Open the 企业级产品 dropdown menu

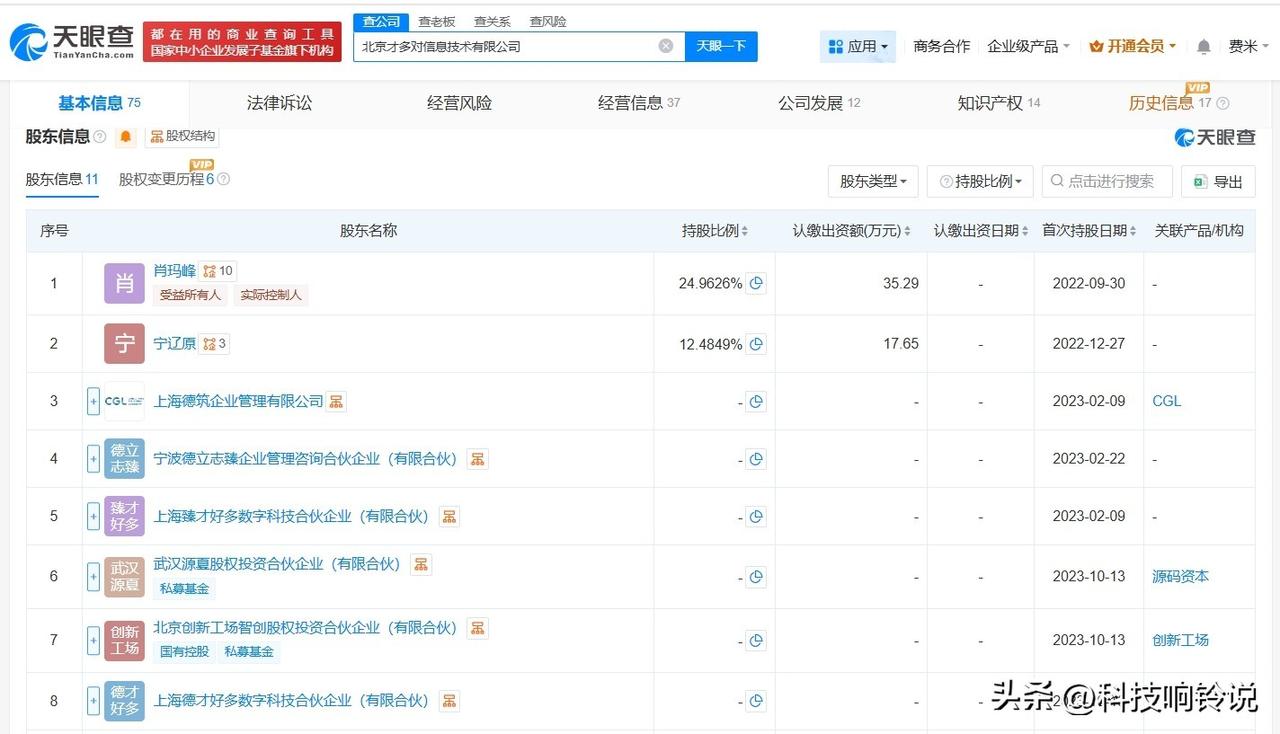tap(1028, 46)
